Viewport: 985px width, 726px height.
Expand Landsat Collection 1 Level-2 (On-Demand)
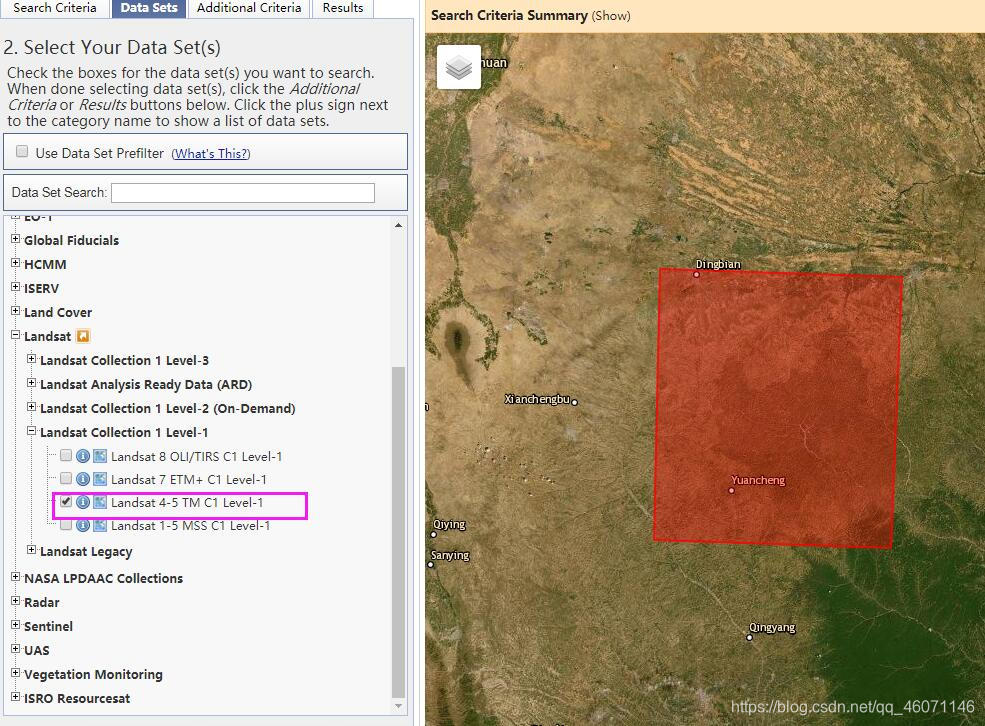[31, 407]
